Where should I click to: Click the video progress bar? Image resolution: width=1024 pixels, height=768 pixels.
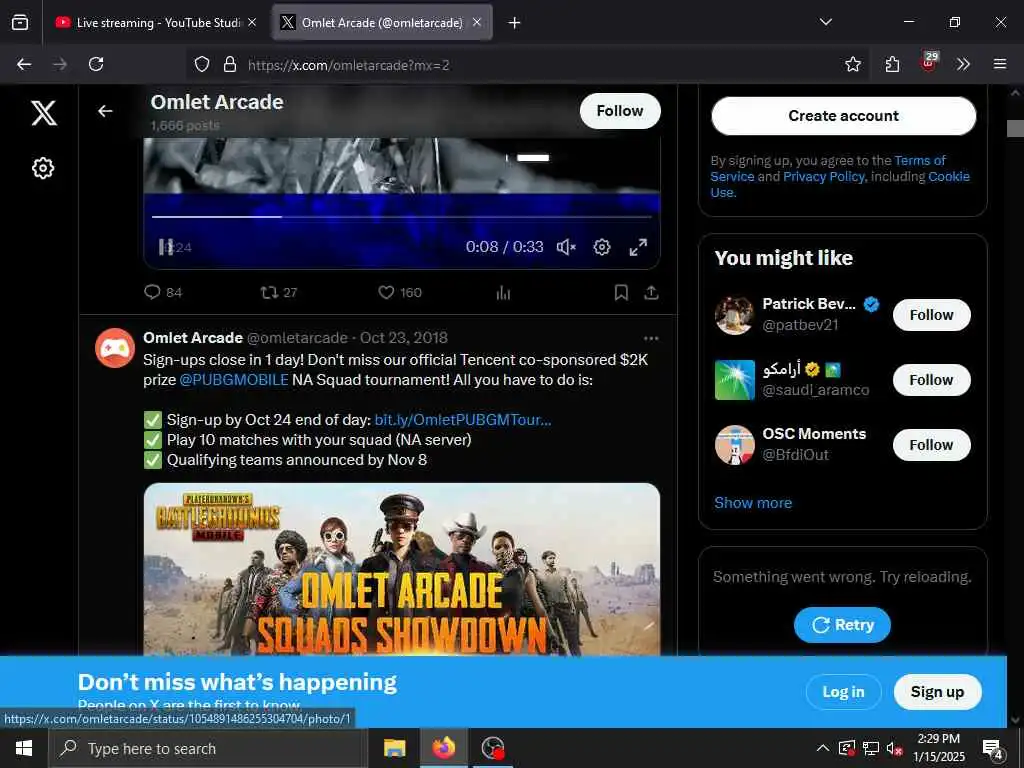click(402, 216)
